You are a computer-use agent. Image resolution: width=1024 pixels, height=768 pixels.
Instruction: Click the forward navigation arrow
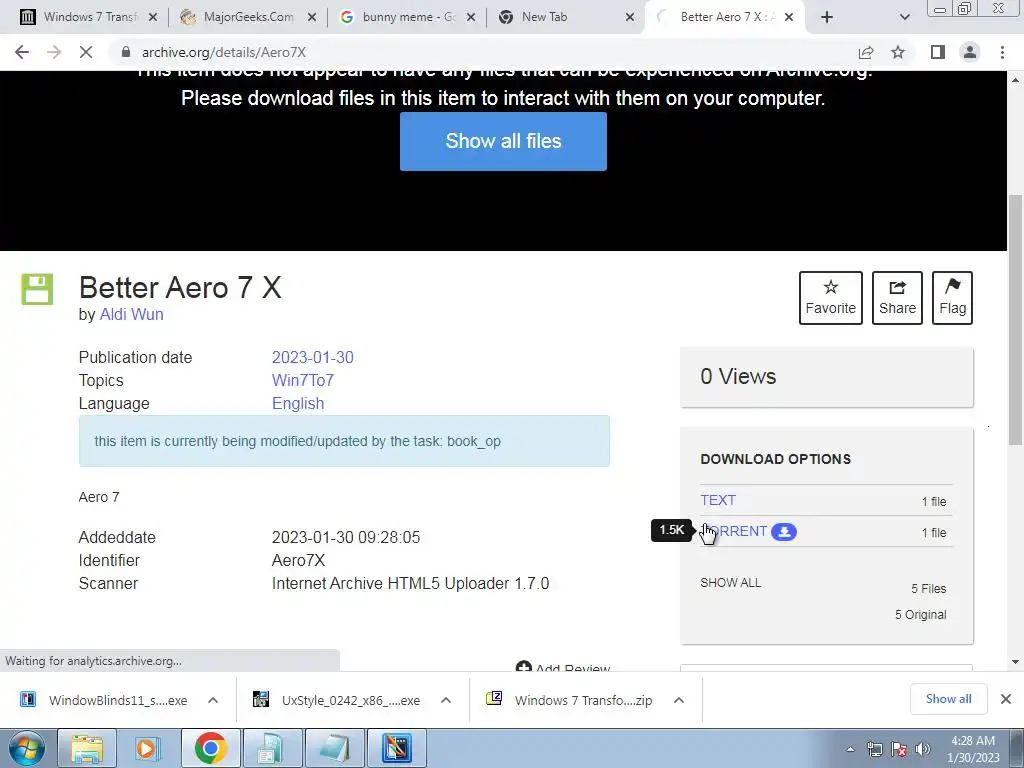click(54, 52)
